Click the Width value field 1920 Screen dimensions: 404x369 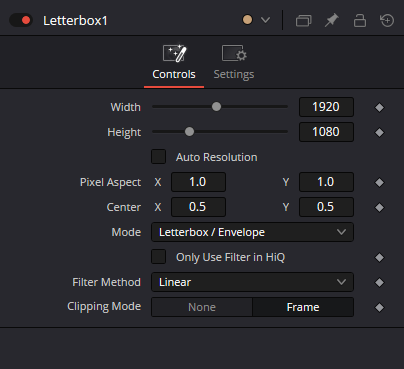tap(326, 107)
